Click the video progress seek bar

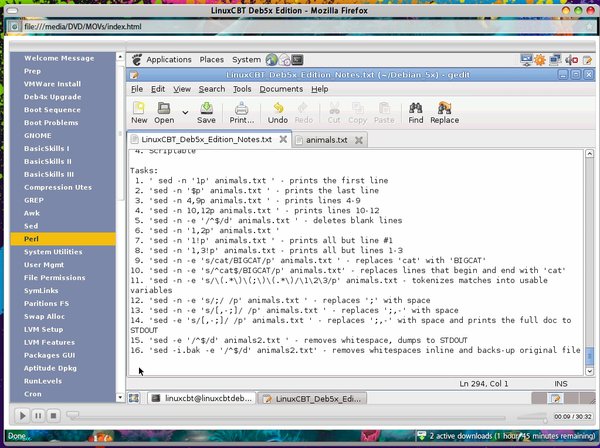coord(300,415)
